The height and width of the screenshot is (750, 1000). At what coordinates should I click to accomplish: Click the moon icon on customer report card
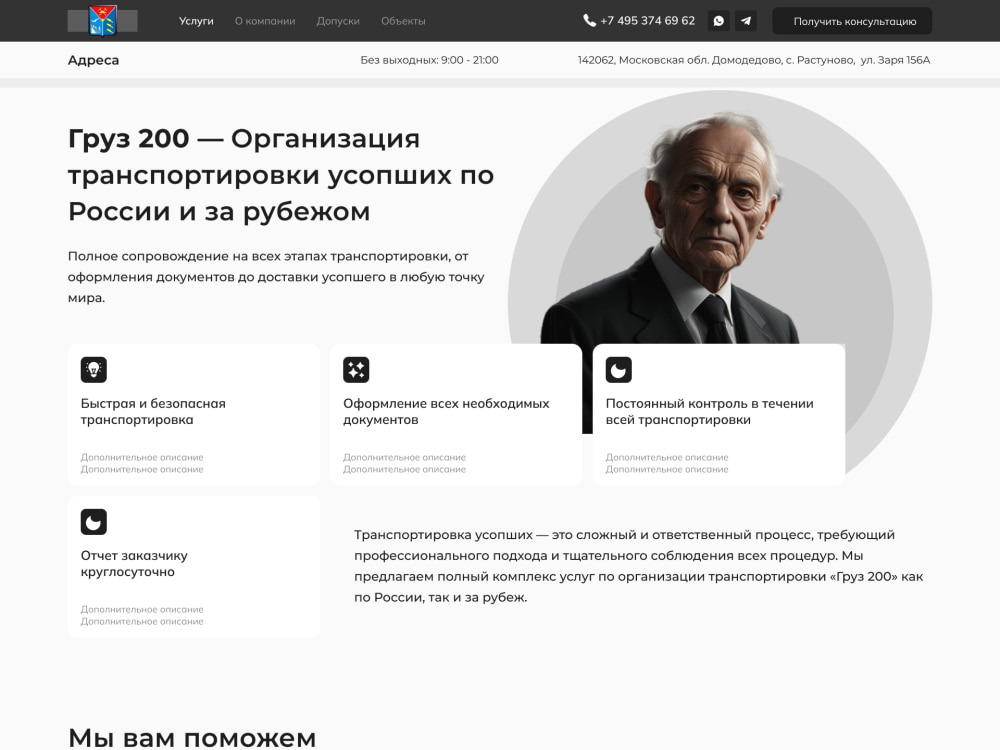coord(94,522)
